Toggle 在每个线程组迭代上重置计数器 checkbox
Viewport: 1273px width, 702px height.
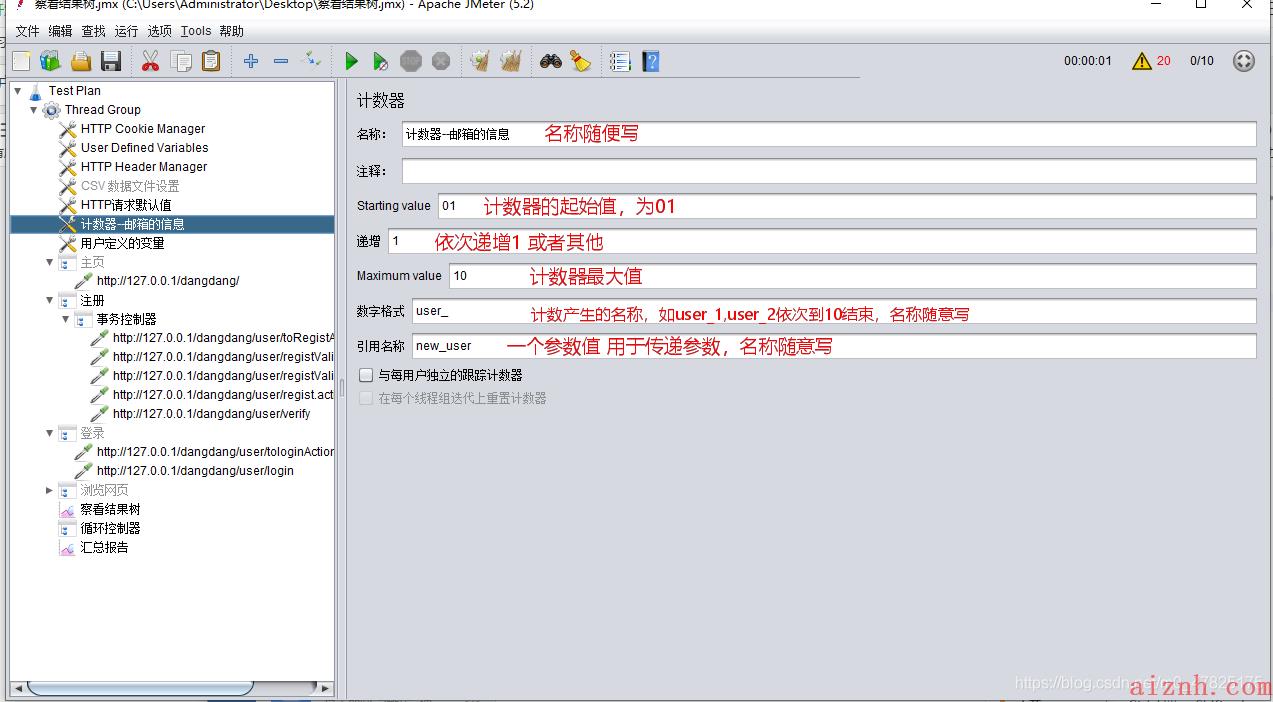click(x=366, y=398)
